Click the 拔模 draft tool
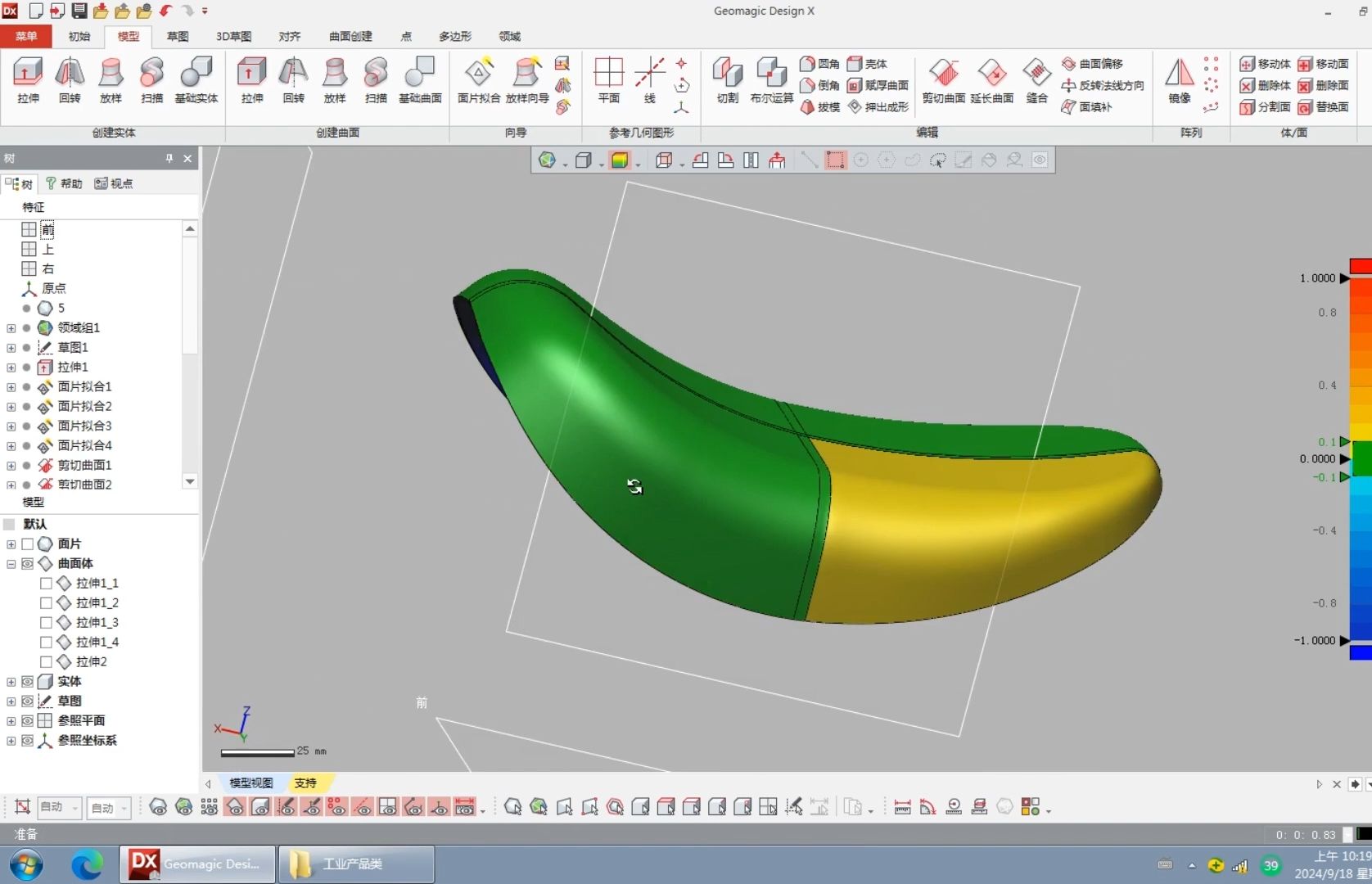This screenshot has height=884, width=1372. tap(819, 106)
